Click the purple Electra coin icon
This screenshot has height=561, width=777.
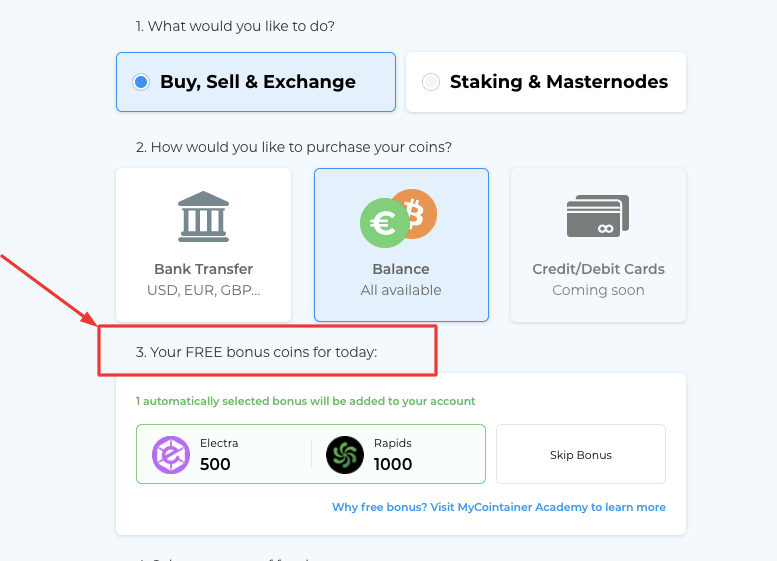171,455
